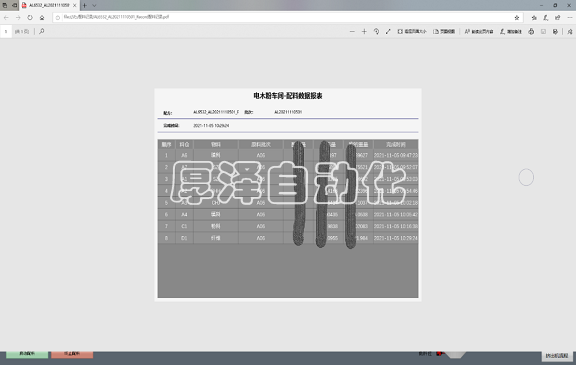The width and height of the screenshot is (576, 365).
Task: Start read aloud for this PDF
Action: point(479,32)
